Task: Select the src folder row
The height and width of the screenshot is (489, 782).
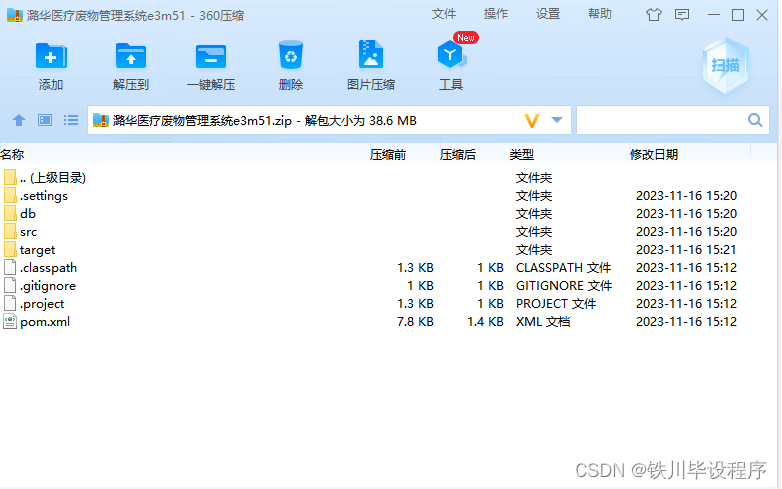Action: (x=28, y=232)
